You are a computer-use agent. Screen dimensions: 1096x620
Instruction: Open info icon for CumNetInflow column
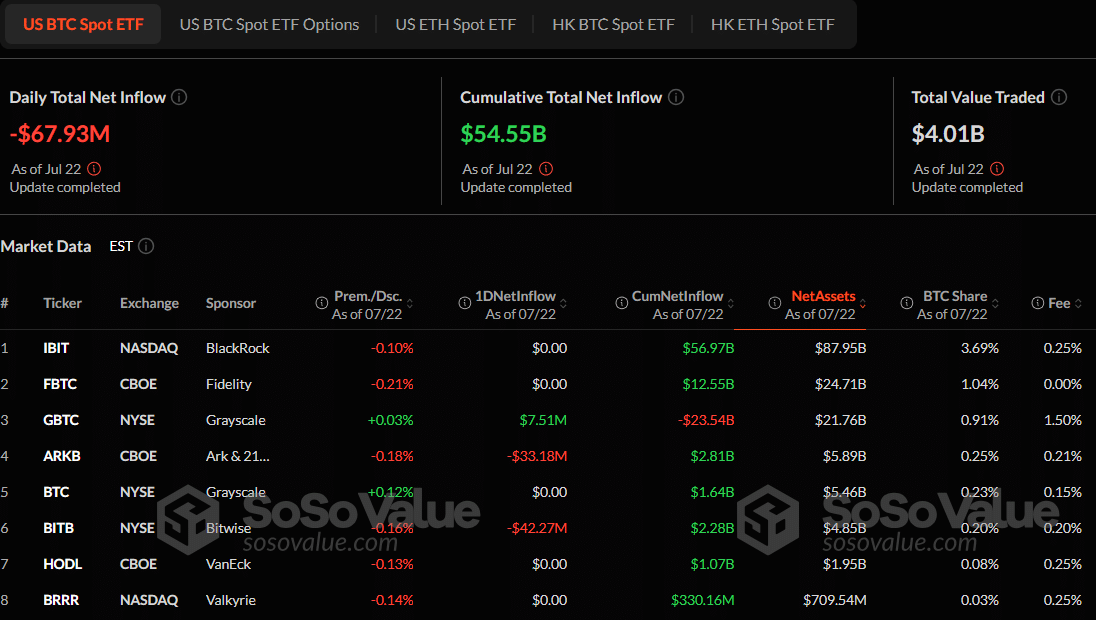(621, 303)
